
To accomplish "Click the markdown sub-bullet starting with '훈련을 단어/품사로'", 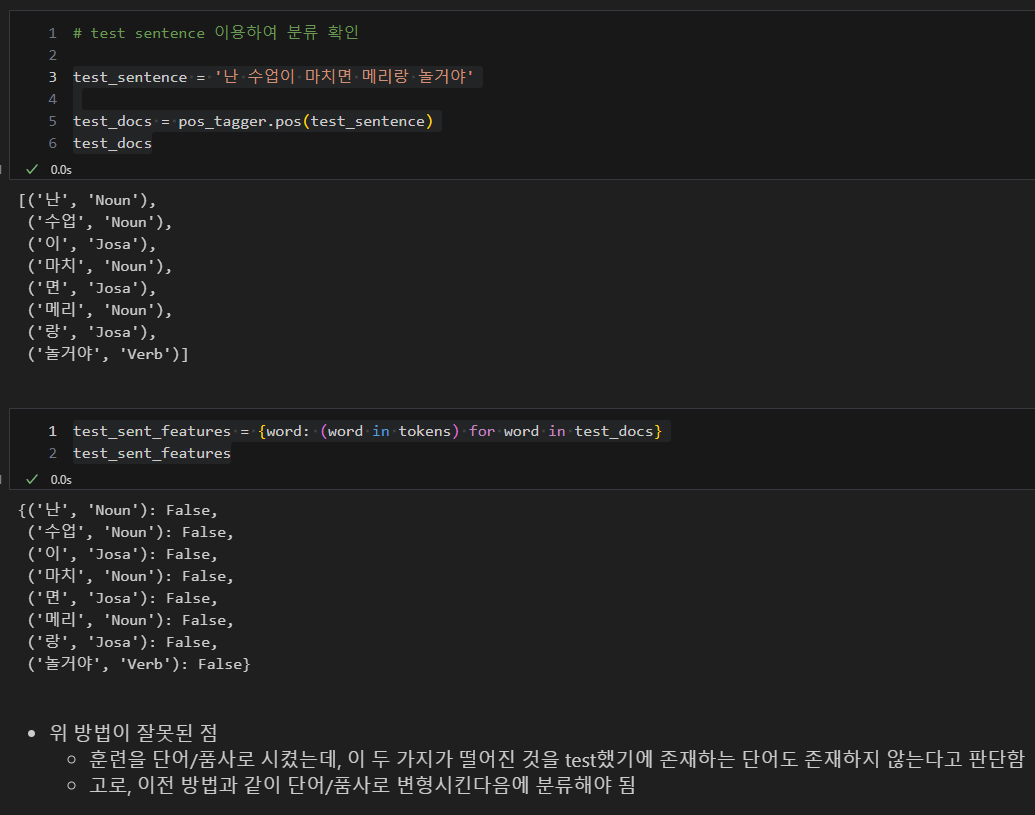I will click(x=557, y=759).
